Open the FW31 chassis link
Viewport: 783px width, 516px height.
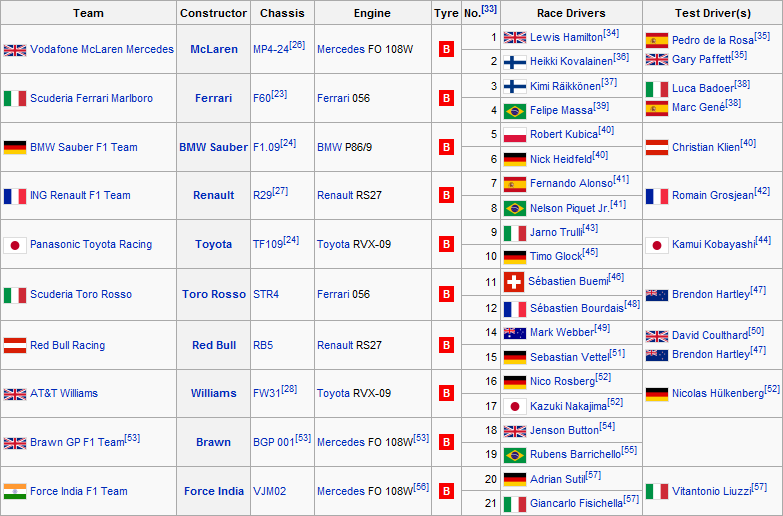[267, 393]
